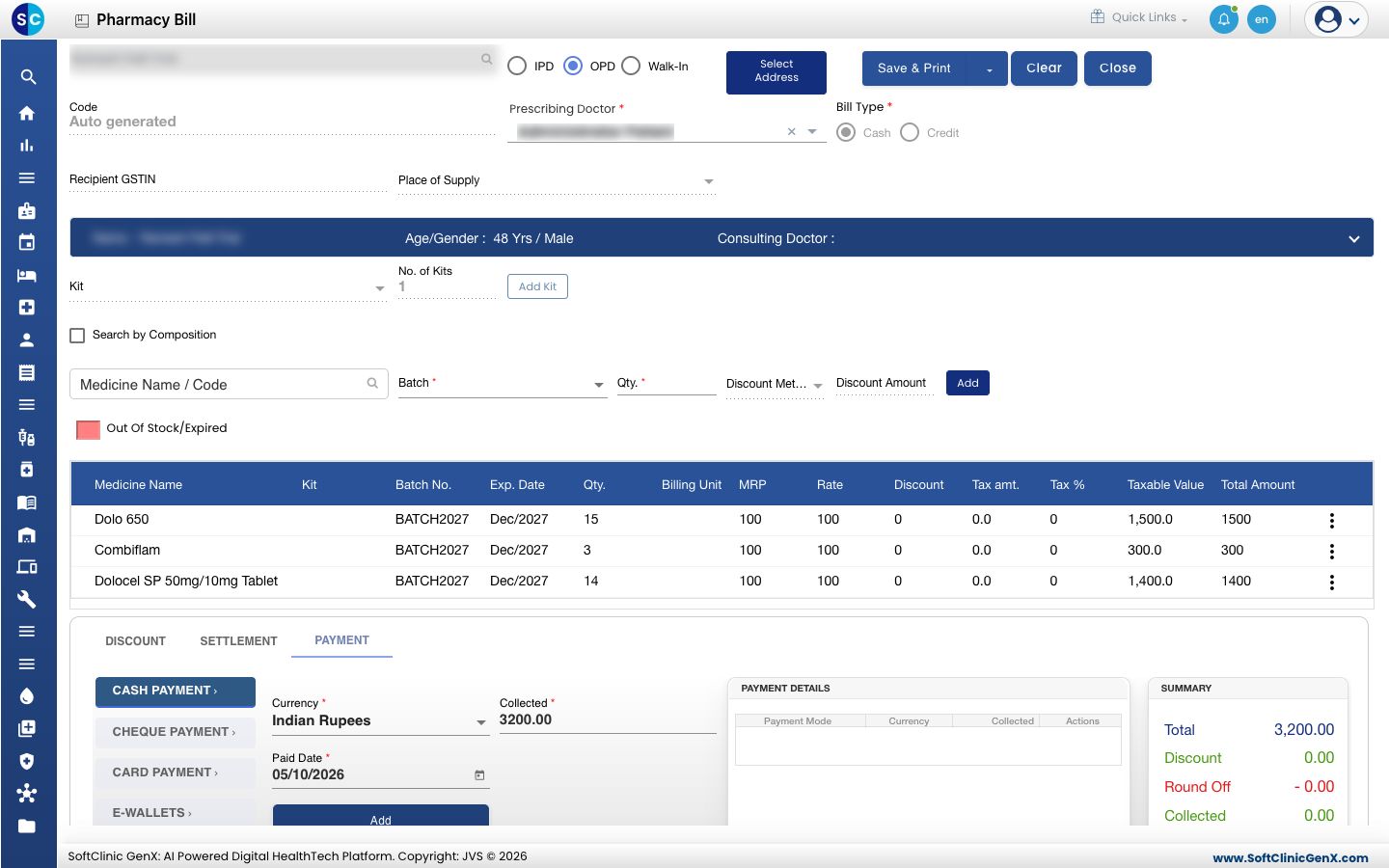This screenshot has height=868, width=1389.
Task: Enable Search by Composition checkbox
Action: click(77, 336)
